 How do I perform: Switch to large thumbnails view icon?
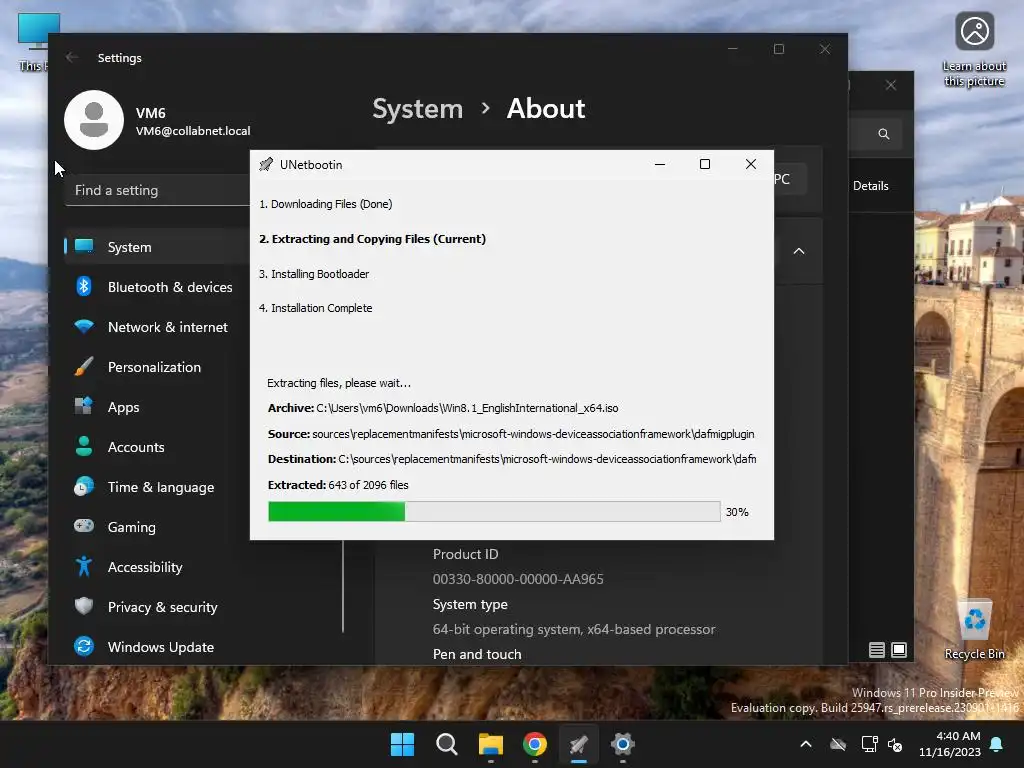899,650
